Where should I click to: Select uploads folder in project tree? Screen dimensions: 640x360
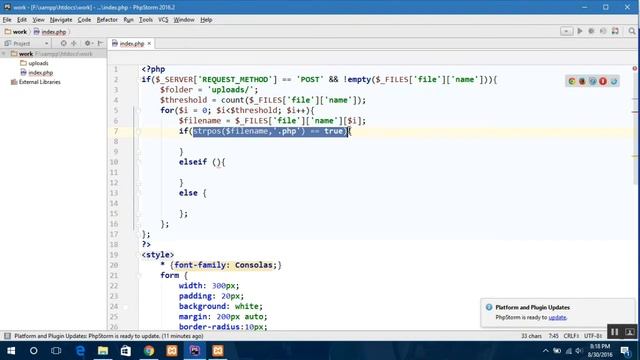point(38,63)
